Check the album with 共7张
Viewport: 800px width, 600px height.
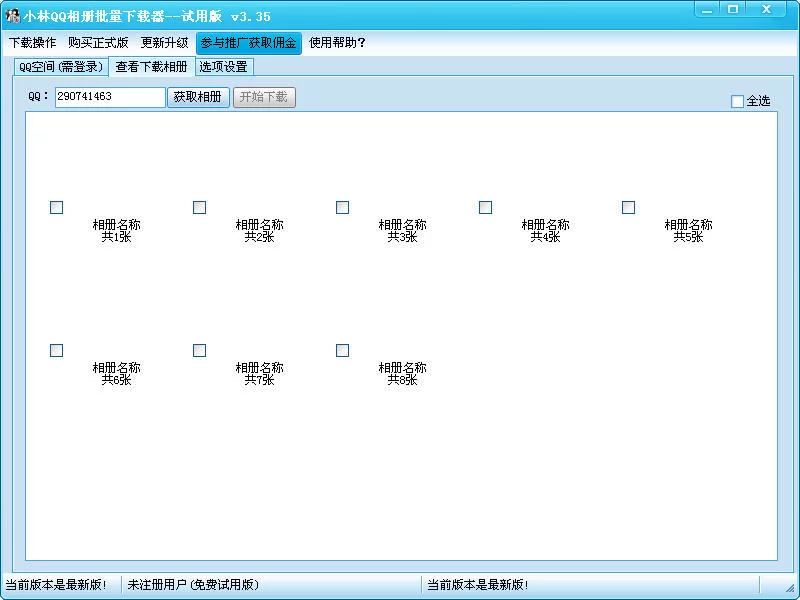(x=199, y=351)
